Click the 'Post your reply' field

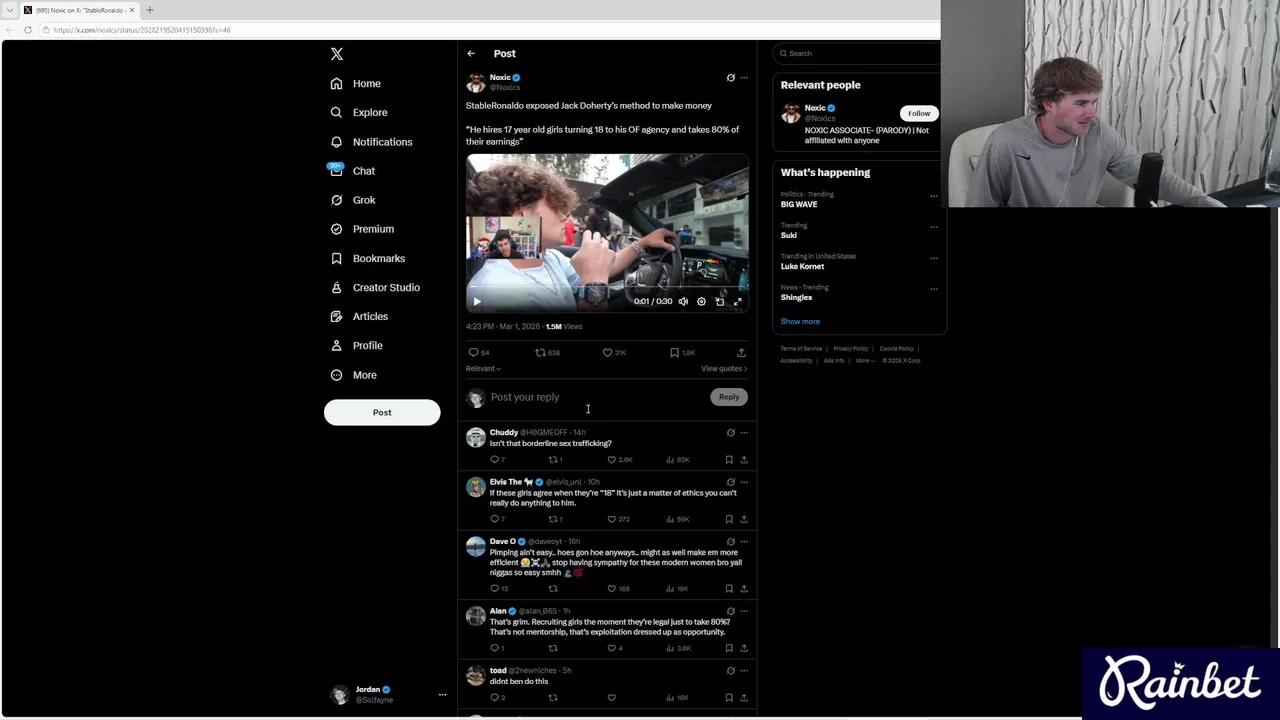[x=597, y=397]
